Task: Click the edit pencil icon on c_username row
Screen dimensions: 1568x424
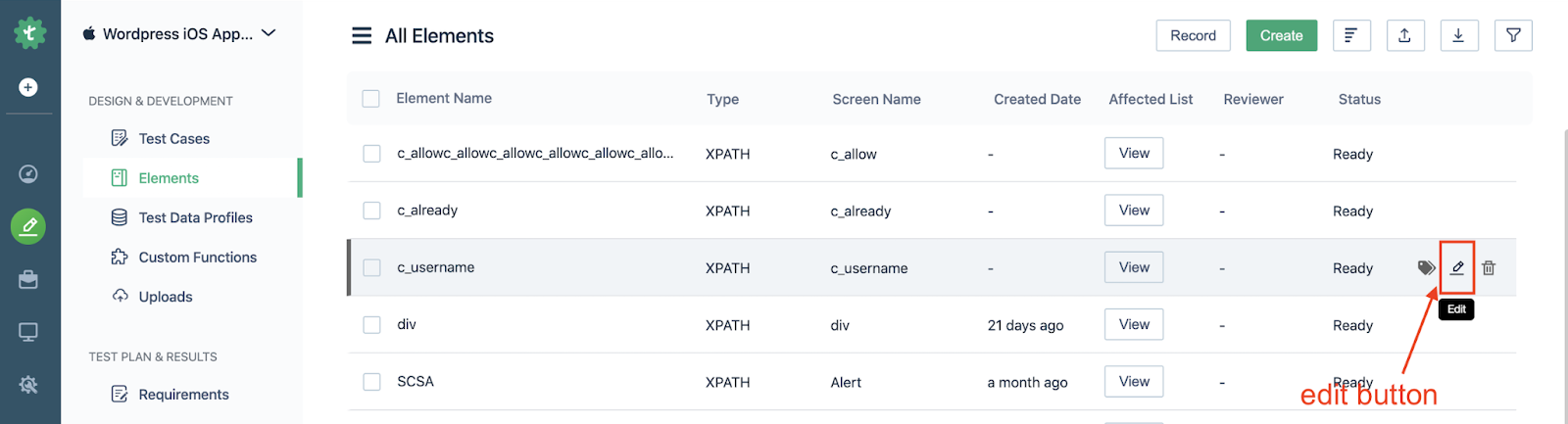Action: (1457, 267)
